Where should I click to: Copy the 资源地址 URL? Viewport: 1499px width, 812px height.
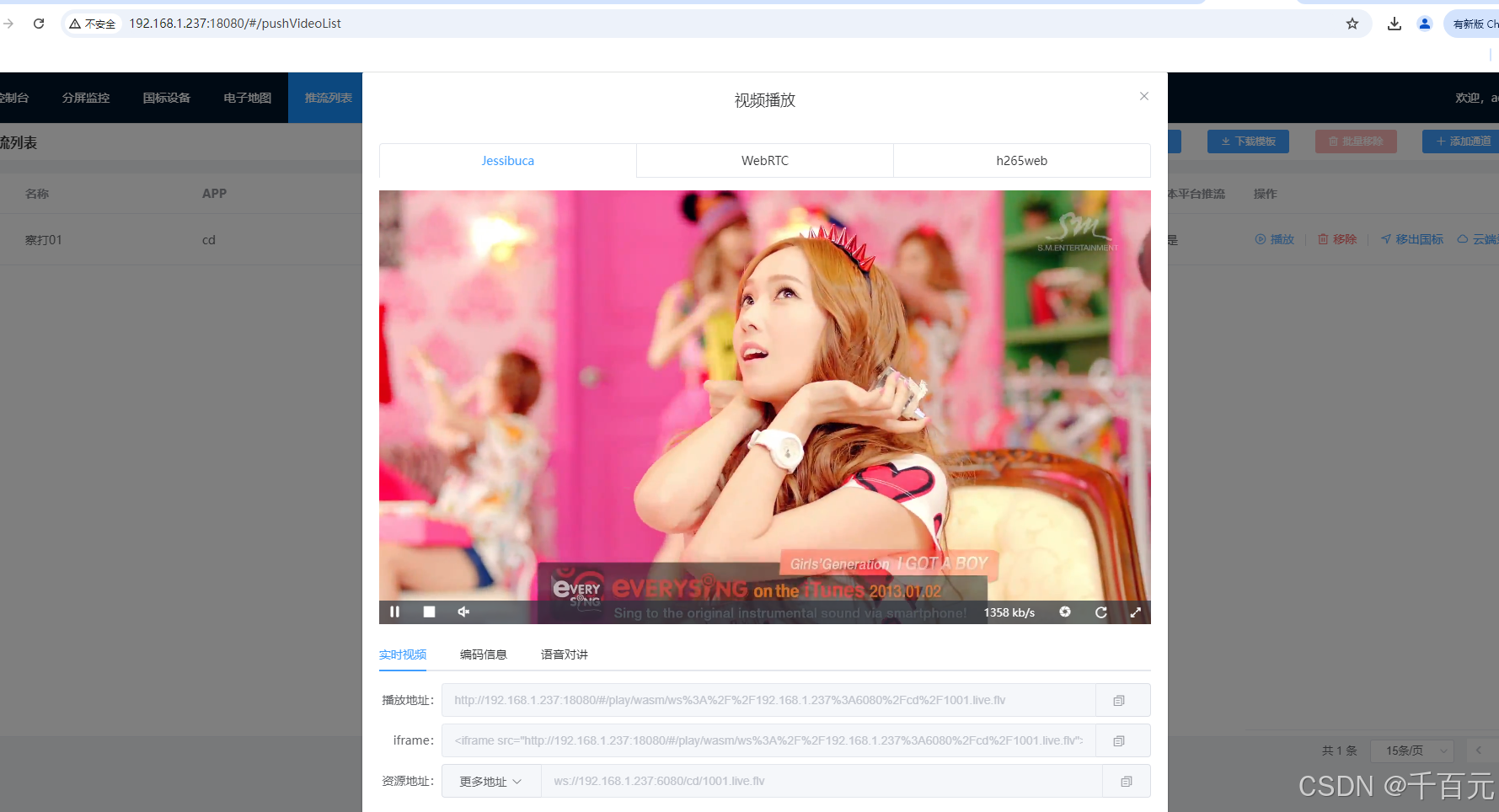(x=1127, y=781)
